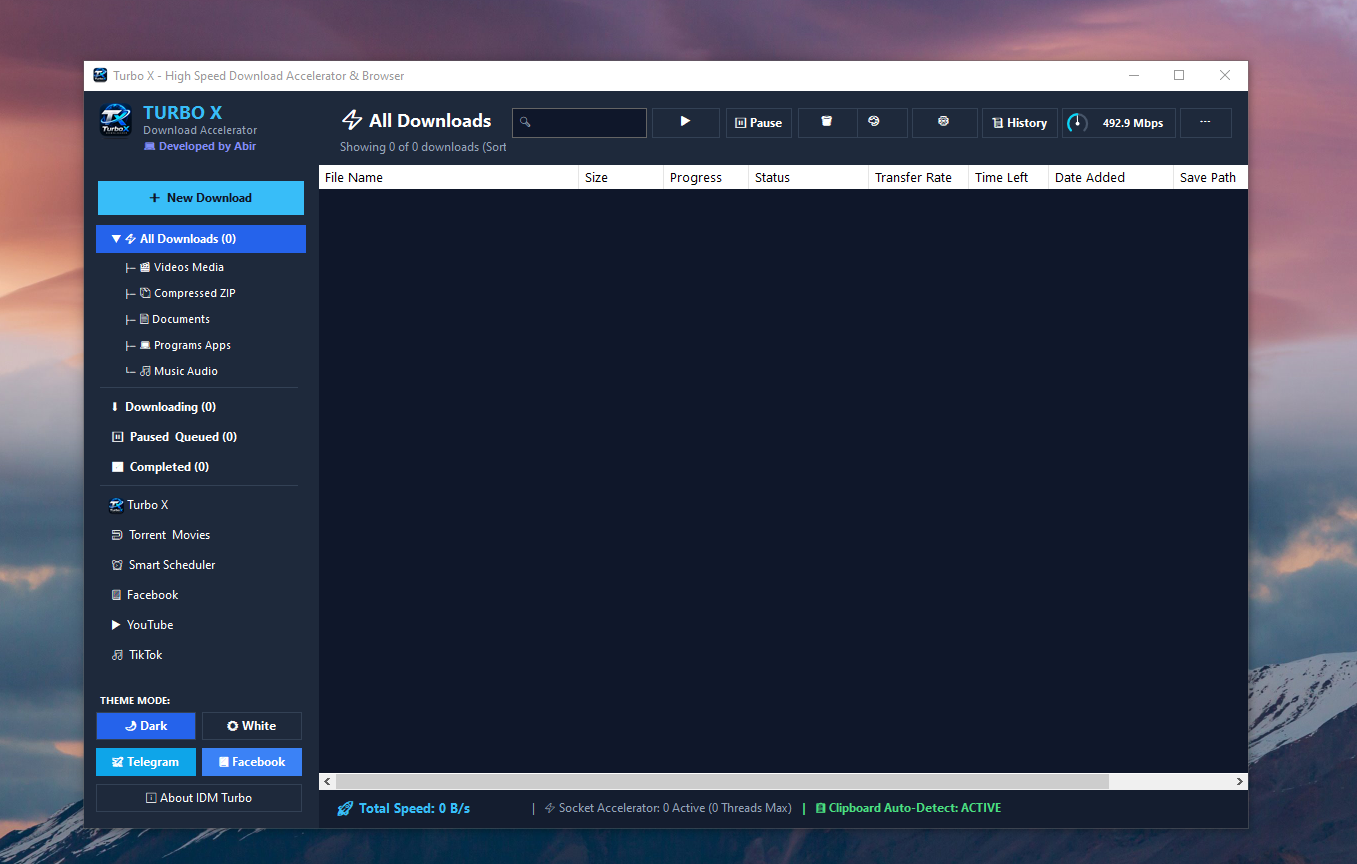Viewport: 1357px width, 864px height.
Task: Open the Music Audio category
Action: tap(178, 371)
